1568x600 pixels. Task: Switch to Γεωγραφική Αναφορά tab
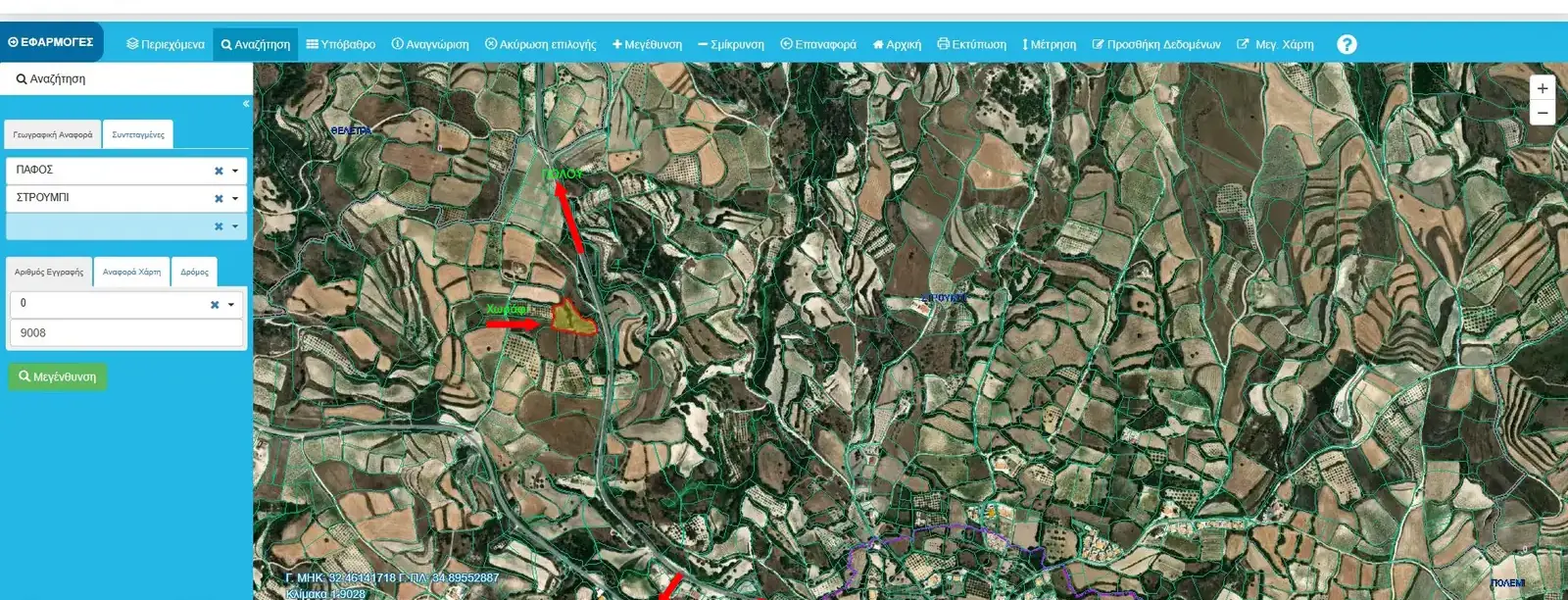tap(53, 134)
